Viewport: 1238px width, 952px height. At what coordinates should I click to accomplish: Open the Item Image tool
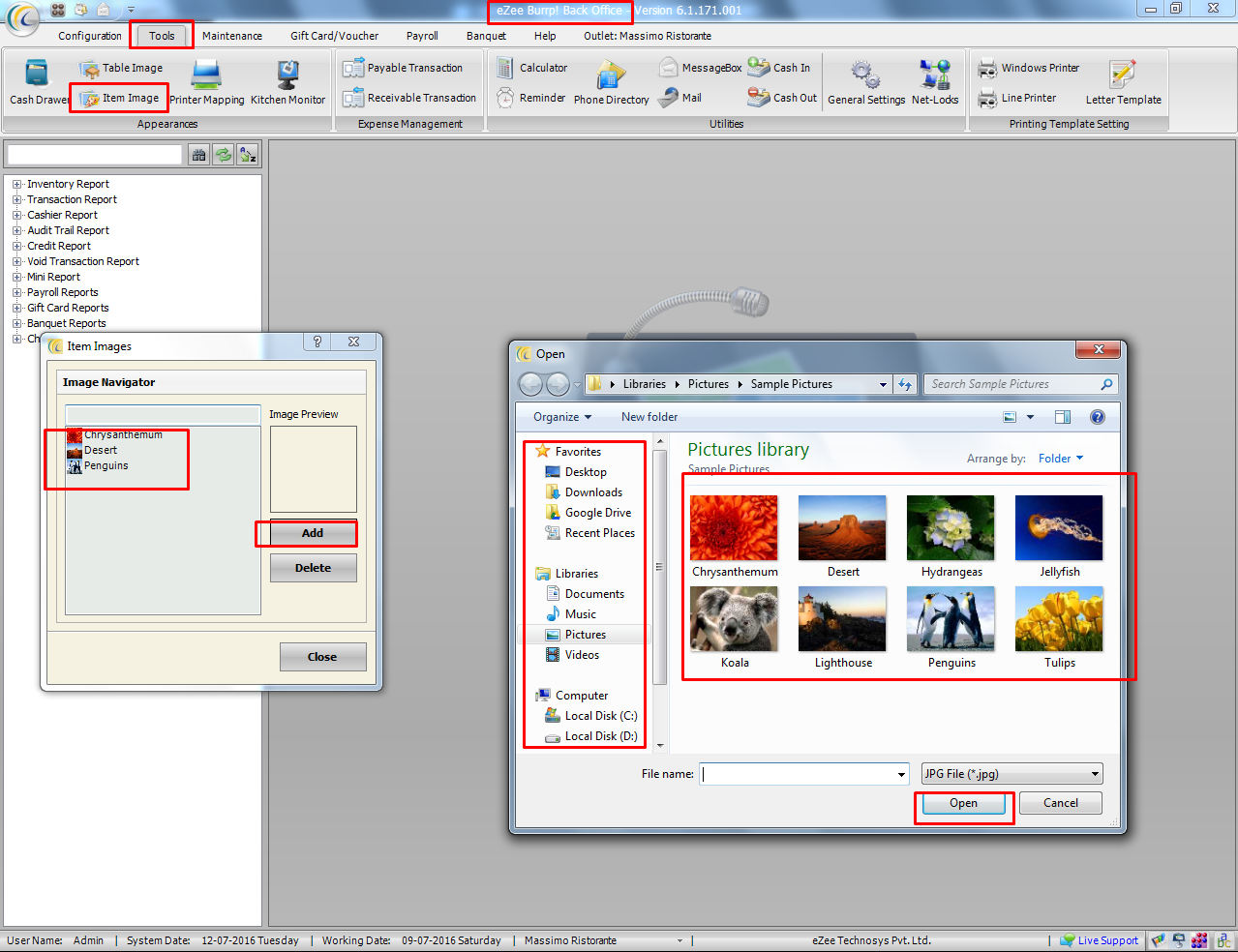(120, 99)
